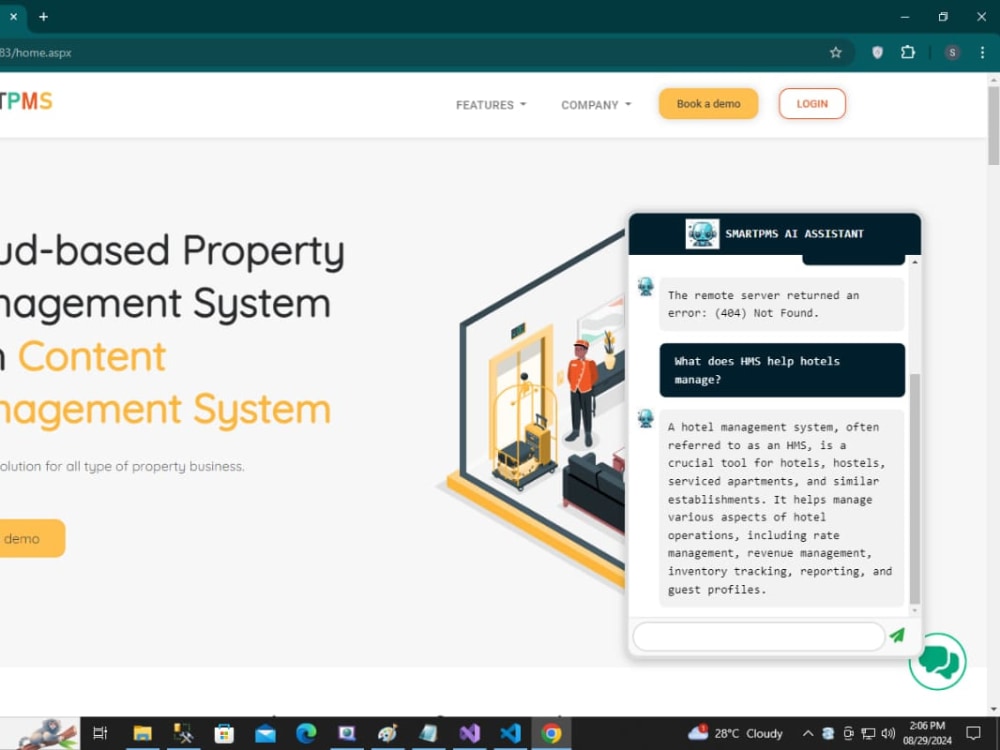The image size is (1000, 750).
Task: Show hidden system tray icons
Action: point(807,733)
